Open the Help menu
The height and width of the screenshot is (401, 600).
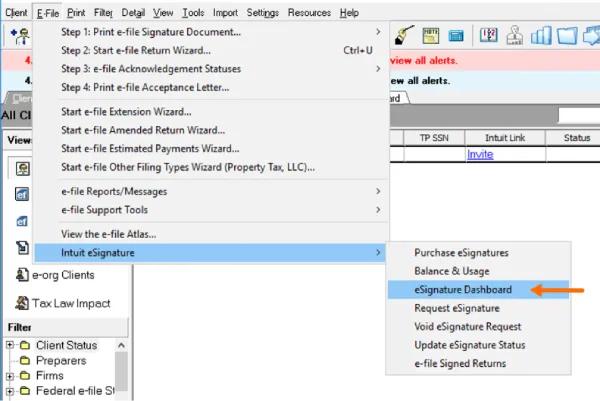click(x=349, y=13)
